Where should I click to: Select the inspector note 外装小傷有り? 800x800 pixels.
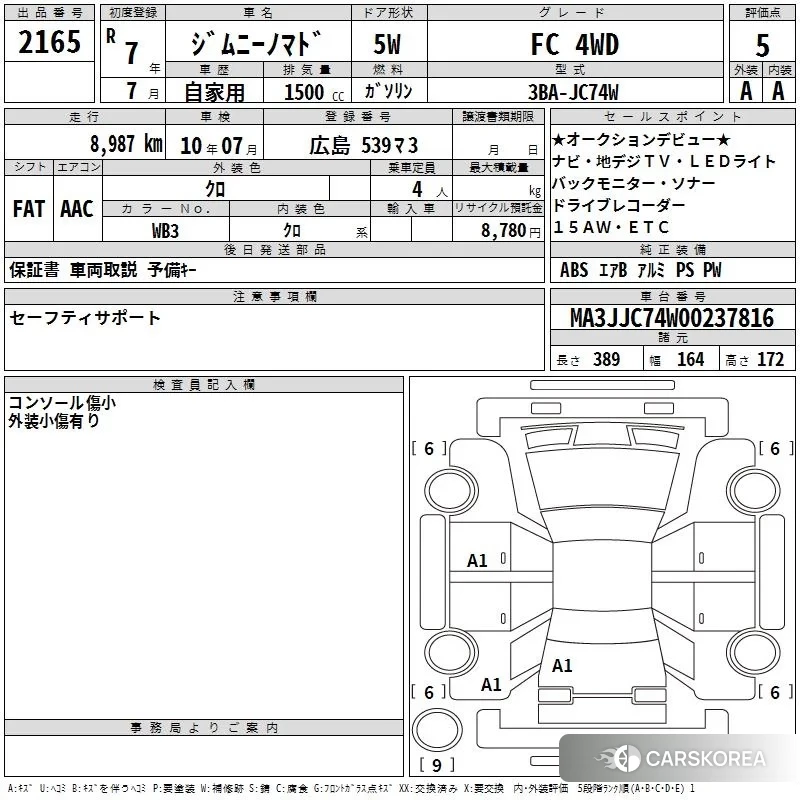[x=54, y=421]
